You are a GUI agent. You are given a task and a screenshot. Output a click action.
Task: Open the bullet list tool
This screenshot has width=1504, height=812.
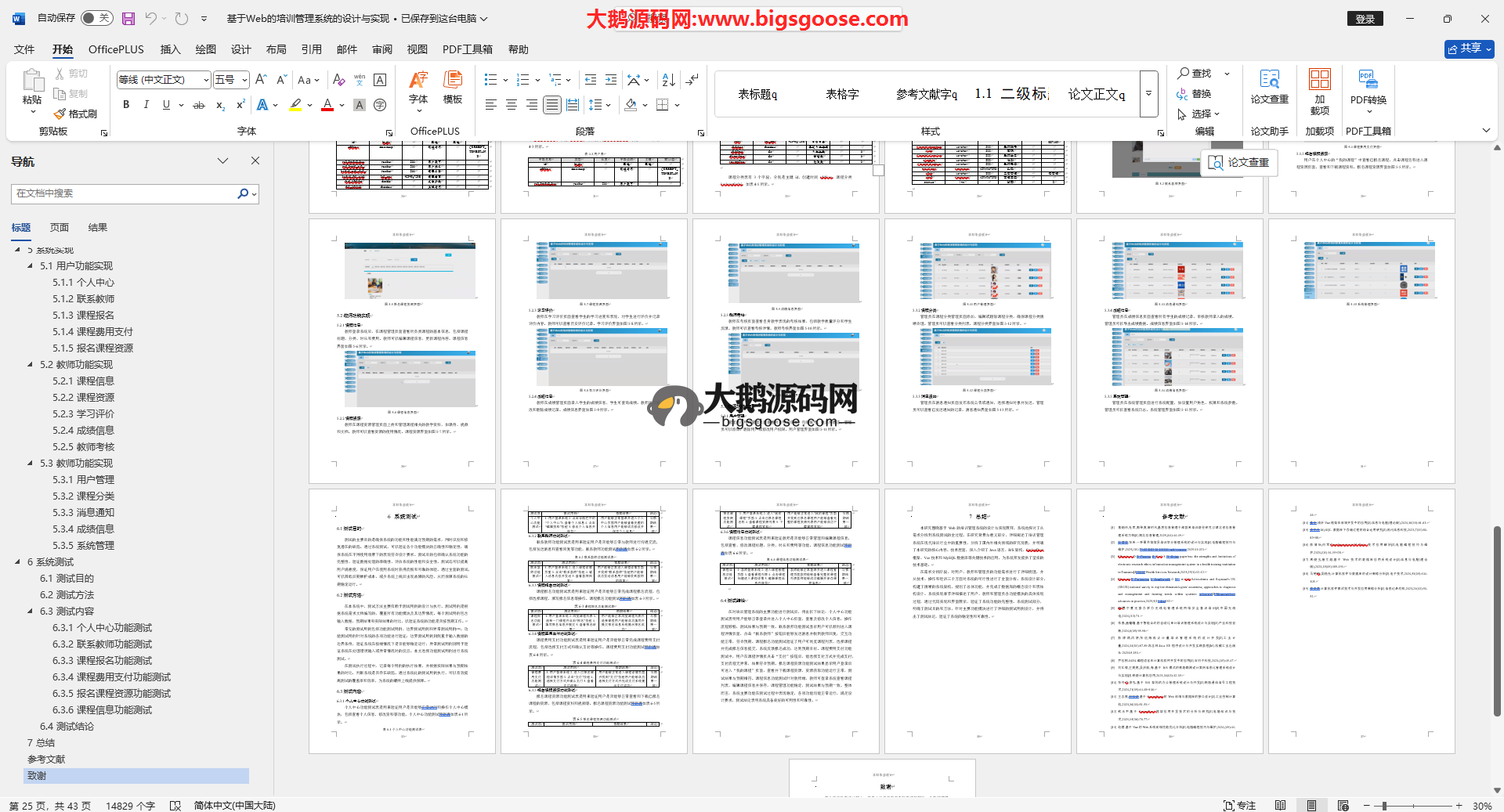491,80
